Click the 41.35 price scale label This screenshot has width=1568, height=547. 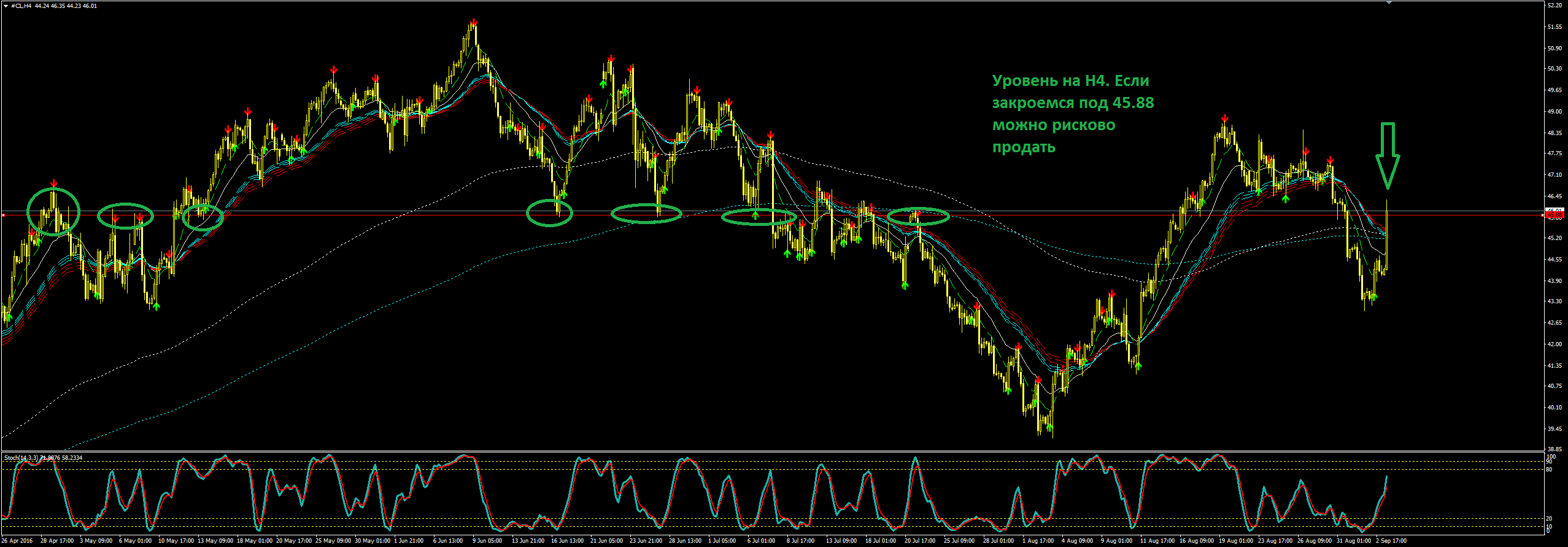pyautogui.click(x=1554, y=366)
